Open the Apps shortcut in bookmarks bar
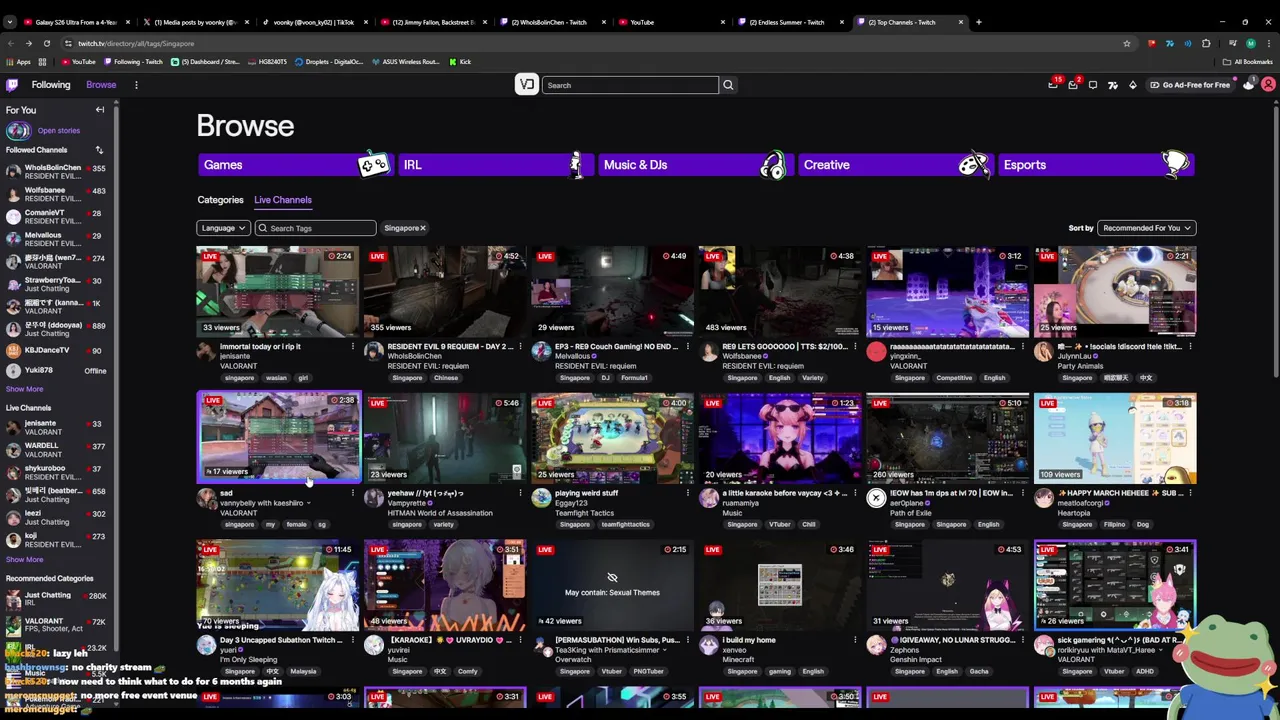 18,62
